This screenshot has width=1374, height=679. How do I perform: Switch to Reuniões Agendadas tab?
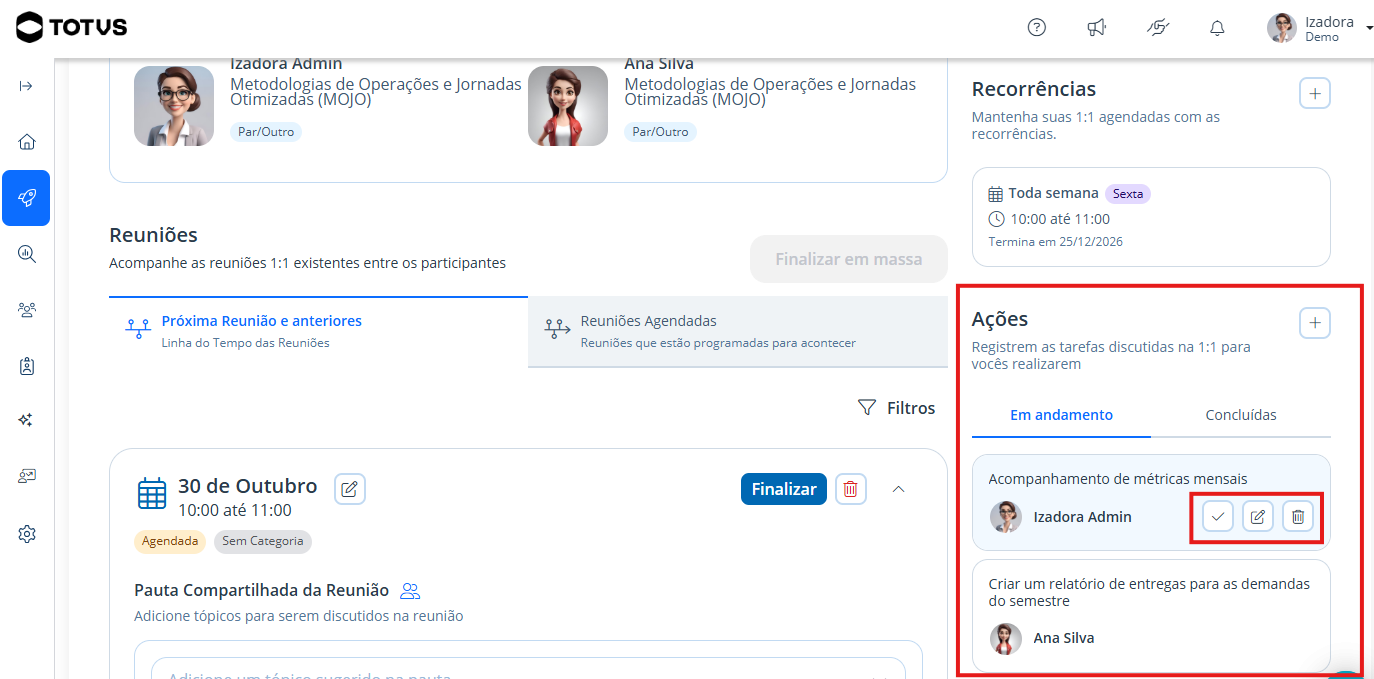(738, 331)
